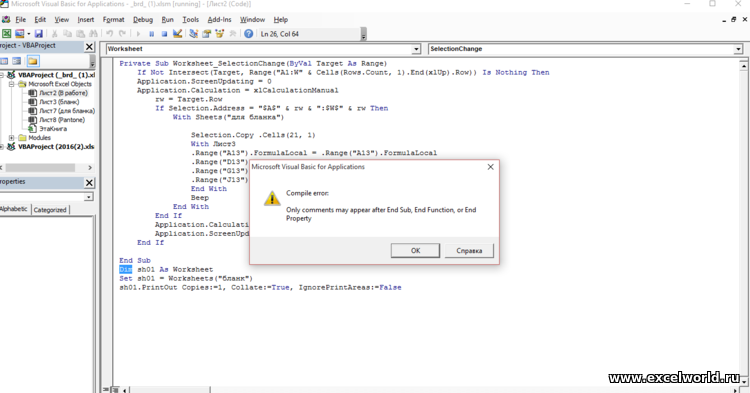Open the Debug menu

[143, 20]
